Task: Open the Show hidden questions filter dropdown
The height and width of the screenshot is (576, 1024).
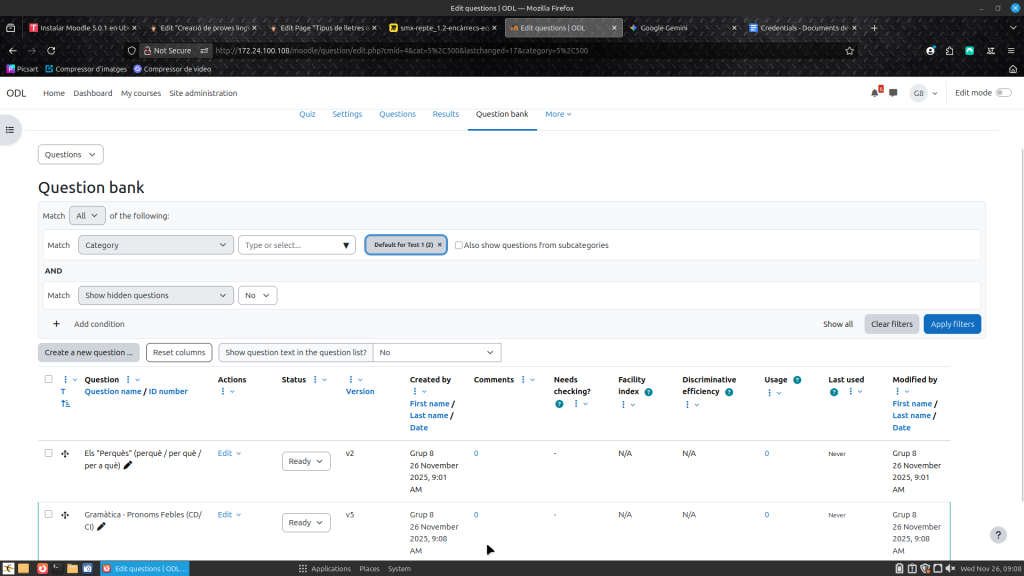Action: (156, 295)
